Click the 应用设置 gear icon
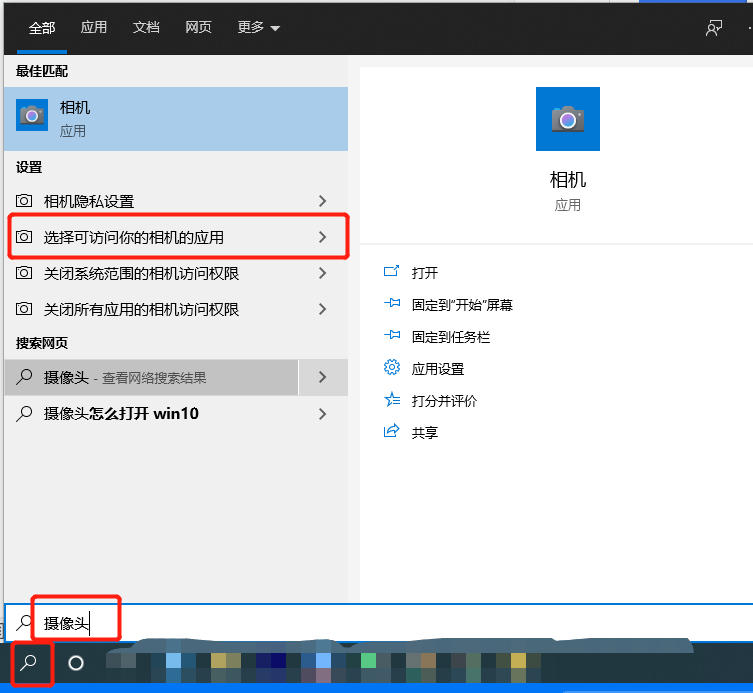753x693 pixels. tap(392, 368)
